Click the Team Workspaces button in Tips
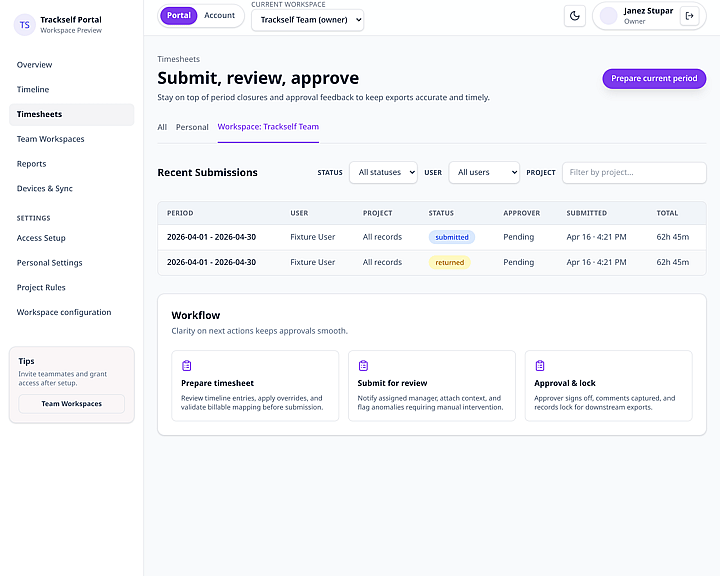This screenshot has width=720, height=576. [x=72, y=404]
